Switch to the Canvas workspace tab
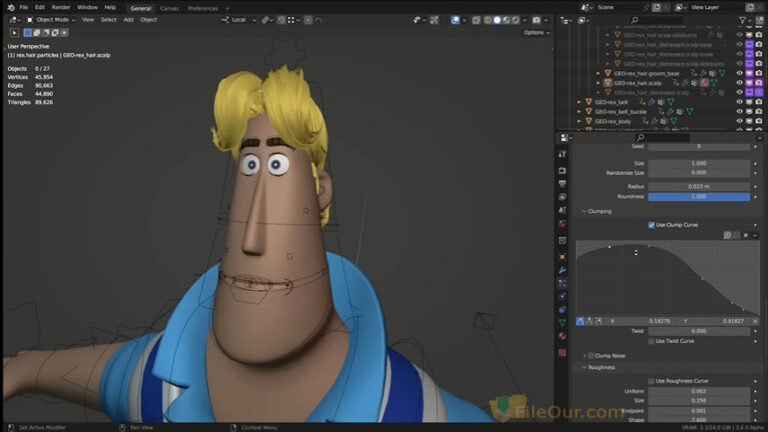768x432 pixels. [169, 8]
